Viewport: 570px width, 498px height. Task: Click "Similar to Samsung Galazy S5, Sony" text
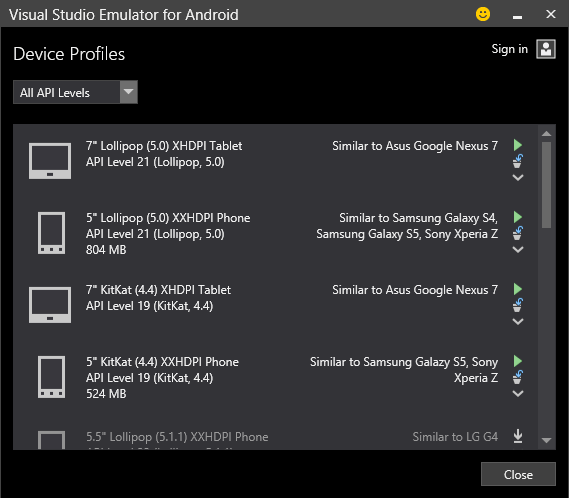404,362
